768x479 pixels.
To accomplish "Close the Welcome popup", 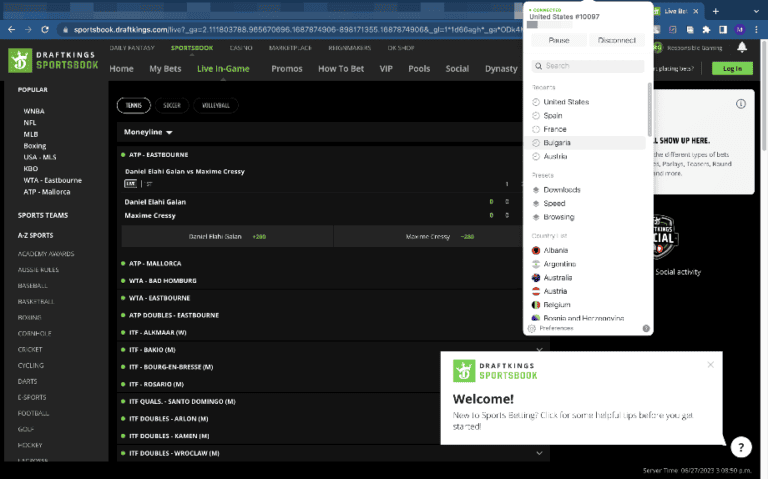I will pyautogui.click(x=710, y=364).
